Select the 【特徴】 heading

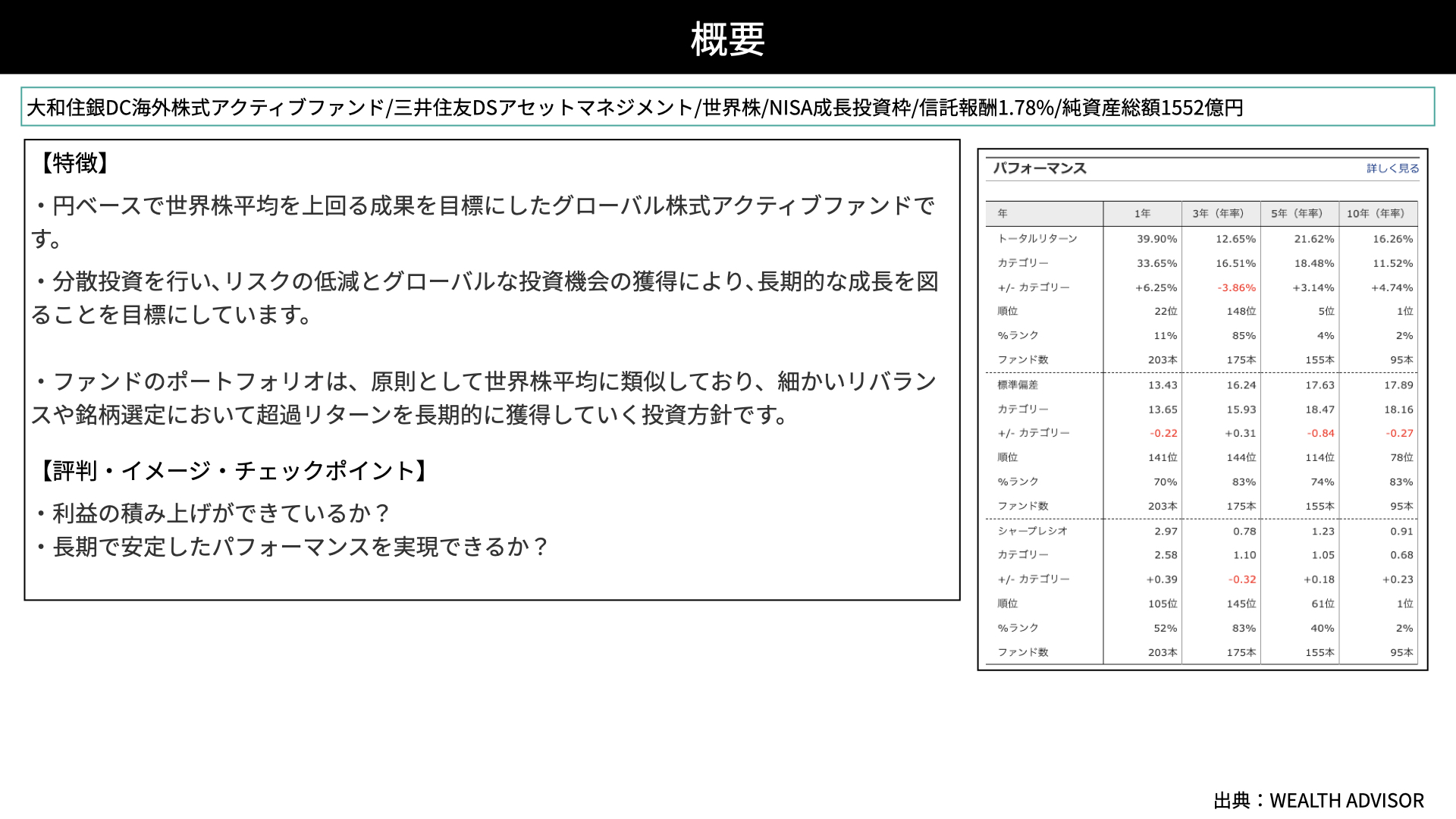click(x=75, y=162)
